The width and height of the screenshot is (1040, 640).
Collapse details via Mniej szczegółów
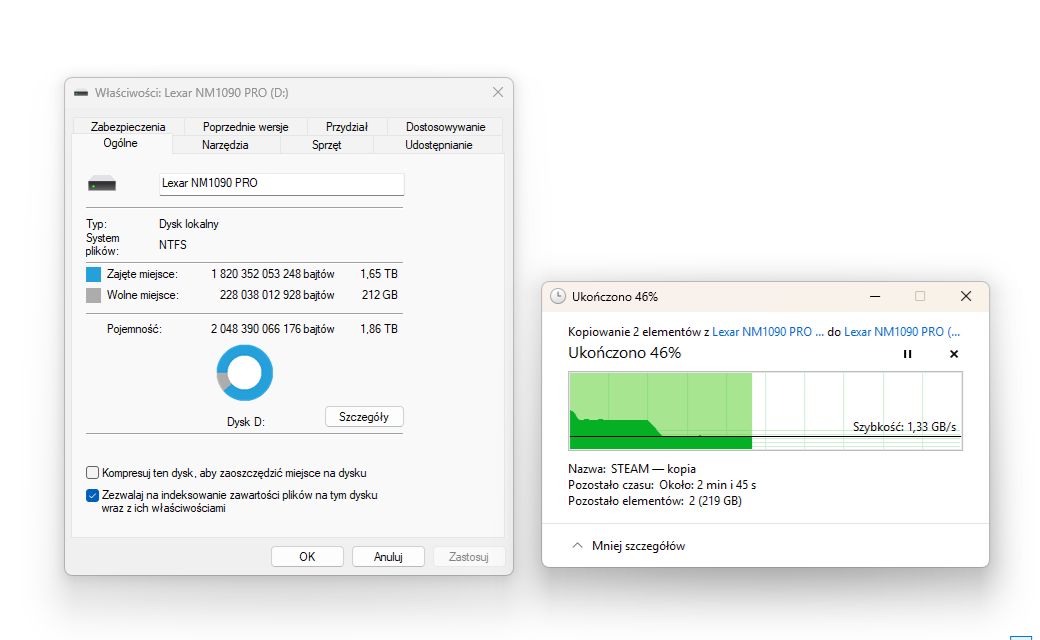pyautogui.click(x=628, y=546)
